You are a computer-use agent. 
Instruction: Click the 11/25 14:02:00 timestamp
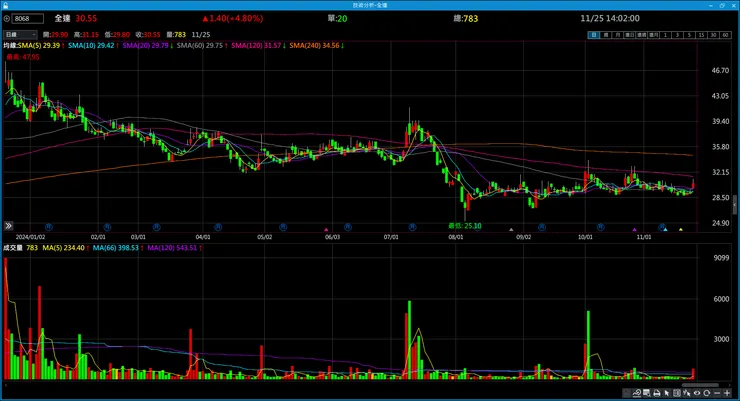click(x=610, y=19)
